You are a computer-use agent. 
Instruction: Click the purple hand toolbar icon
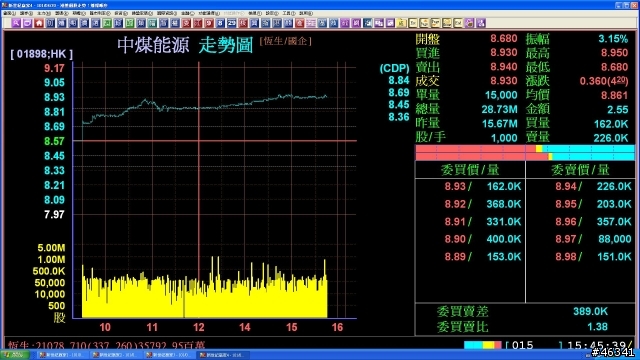(470, 23)
